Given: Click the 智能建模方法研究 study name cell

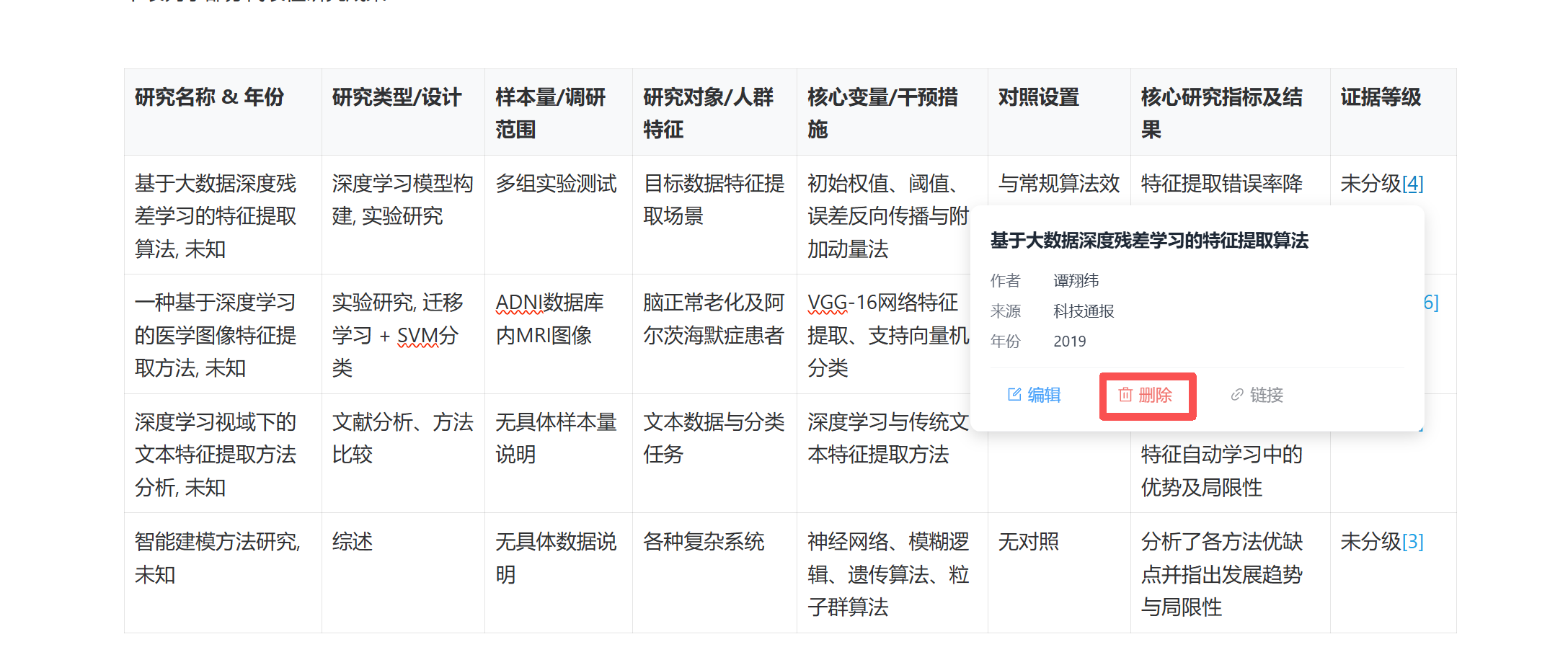Looking at the screenshot, I should click(217, 558).
